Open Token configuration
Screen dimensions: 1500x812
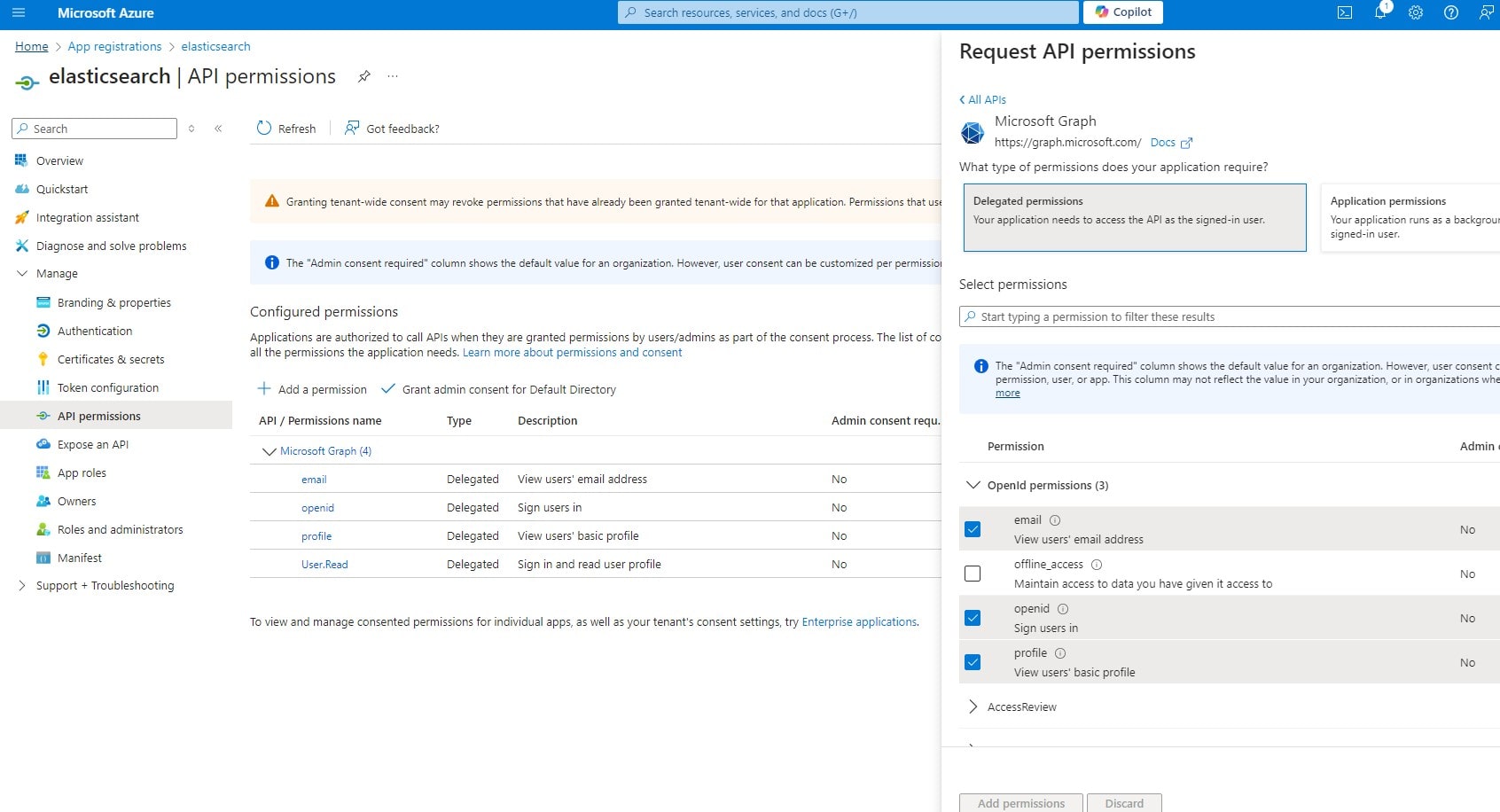(107, 387)
